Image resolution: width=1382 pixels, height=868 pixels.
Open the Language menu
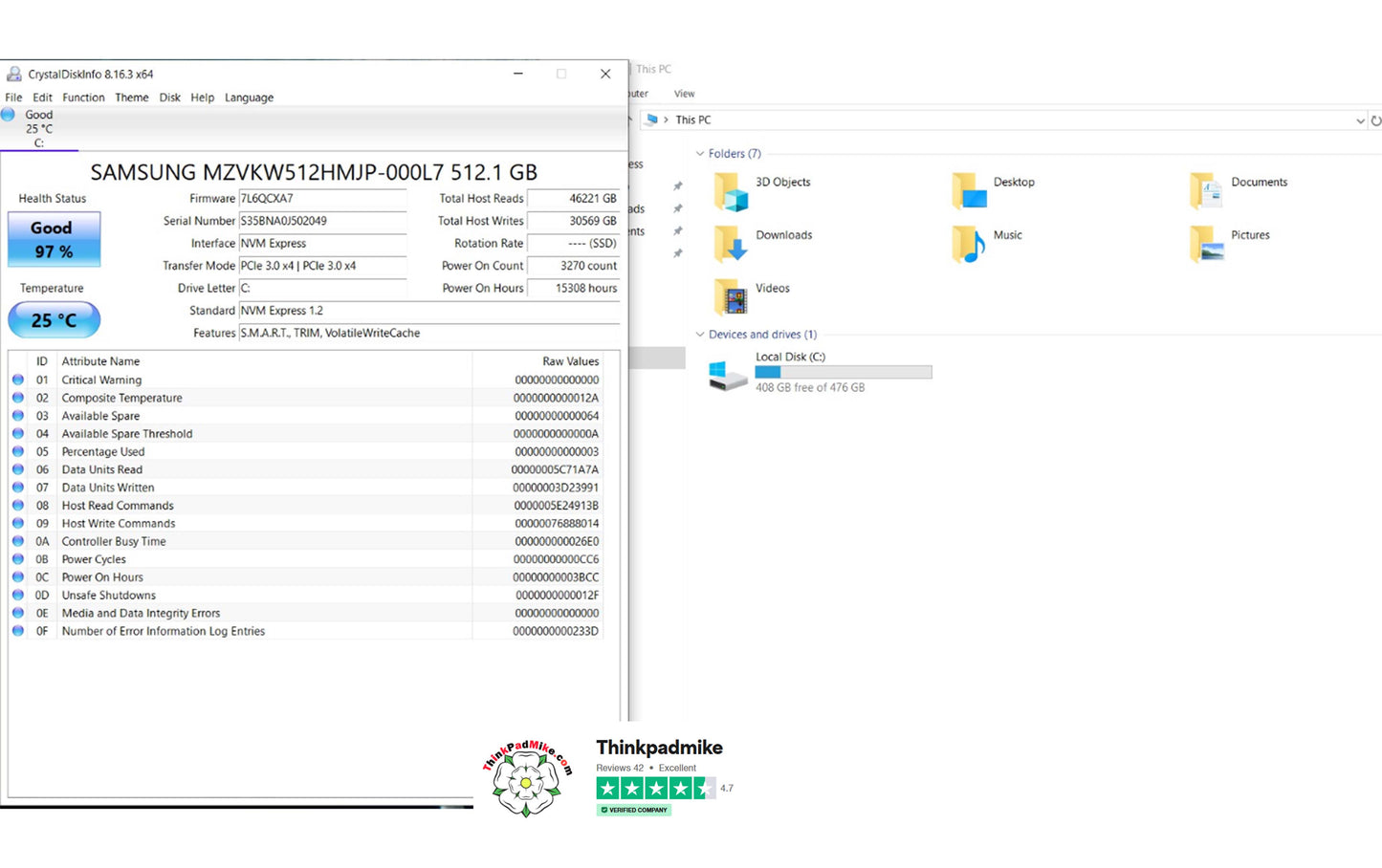[x=249, y=98]
